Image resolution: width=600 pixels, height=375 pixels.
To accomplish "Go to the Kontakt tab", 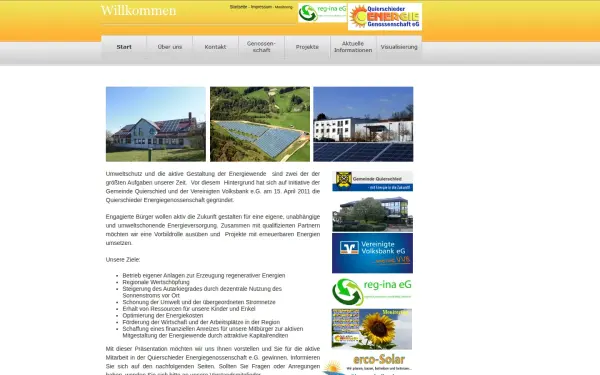I will (x=215, y=47).
